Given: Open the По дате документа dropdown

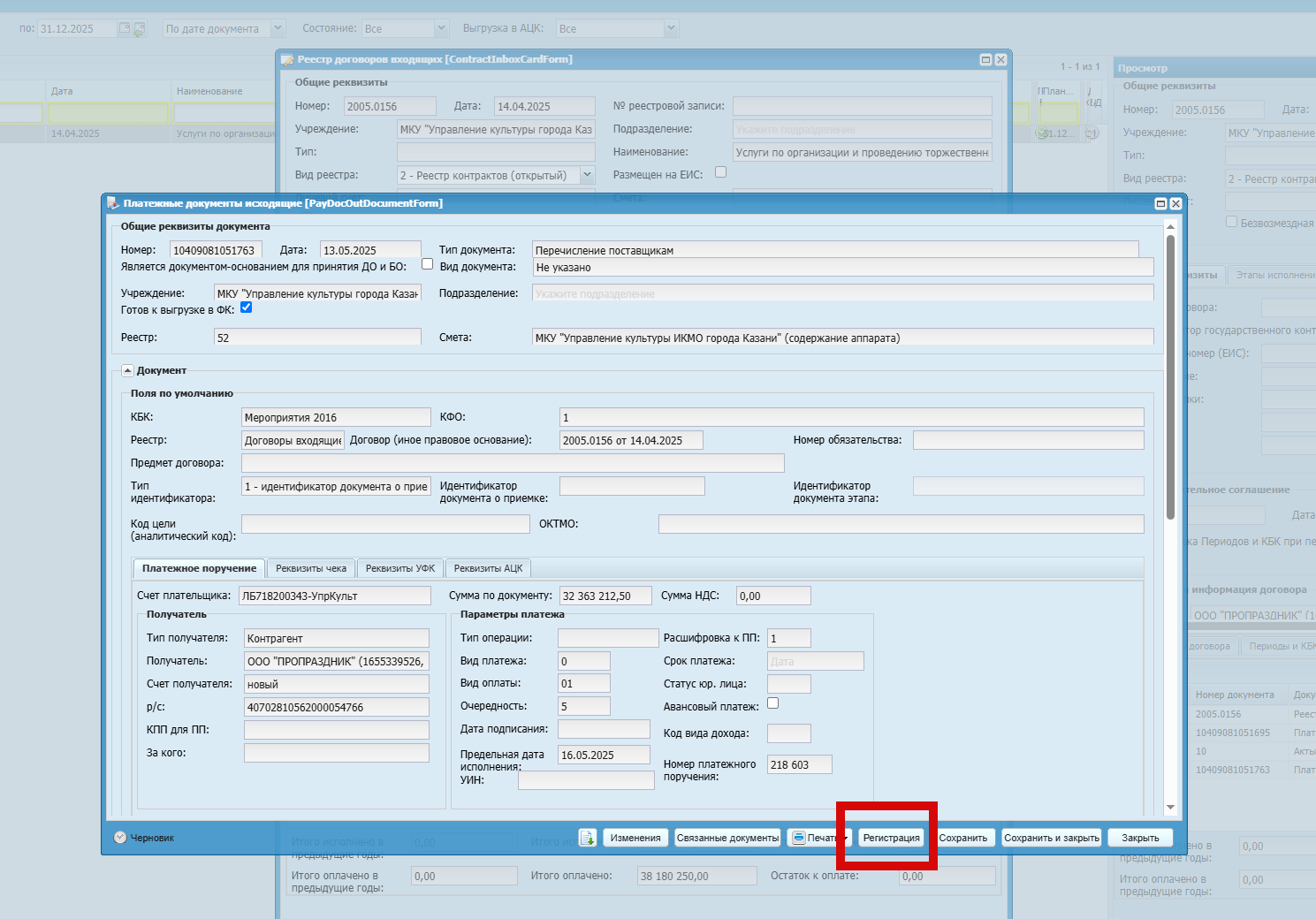Looking at the screenshot, I should 278,28.
